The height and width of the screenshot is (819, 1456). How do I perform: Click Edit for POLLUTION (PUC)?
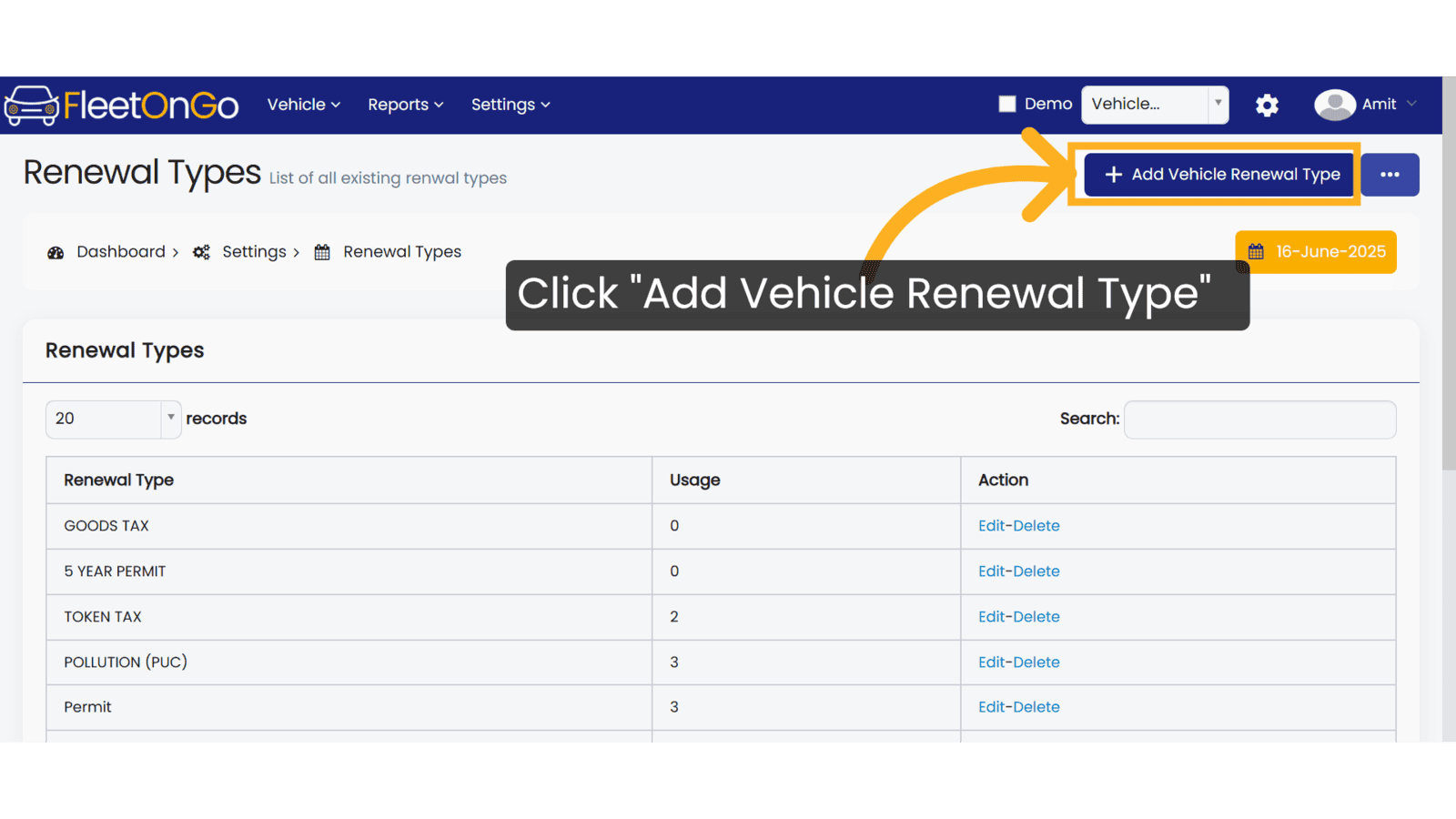tap(991, 662)
